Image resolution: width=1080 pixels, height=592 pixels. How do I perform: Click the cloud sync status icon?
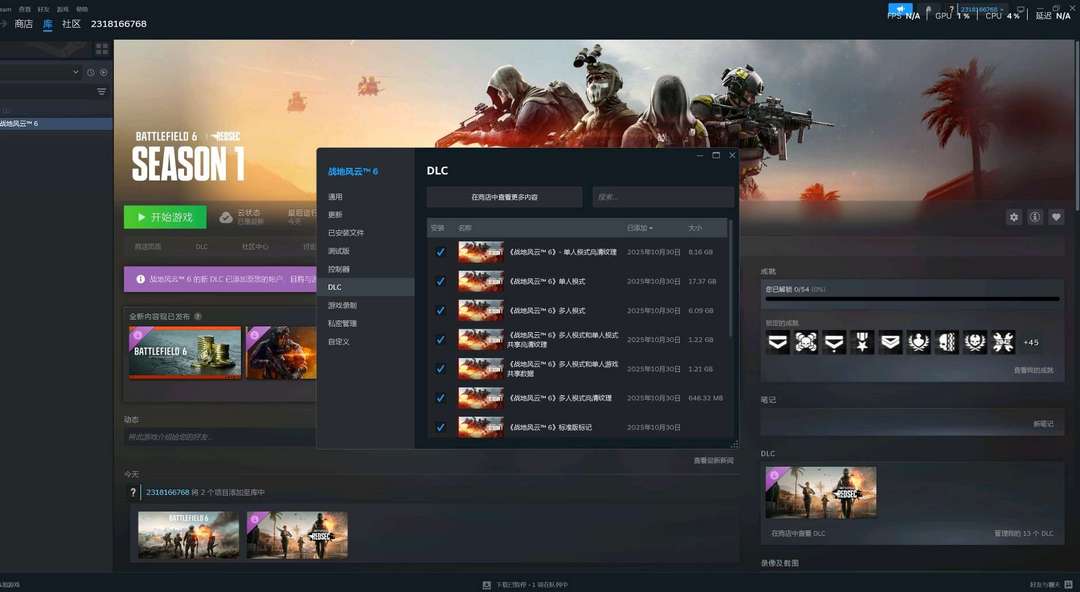[226, 217]
